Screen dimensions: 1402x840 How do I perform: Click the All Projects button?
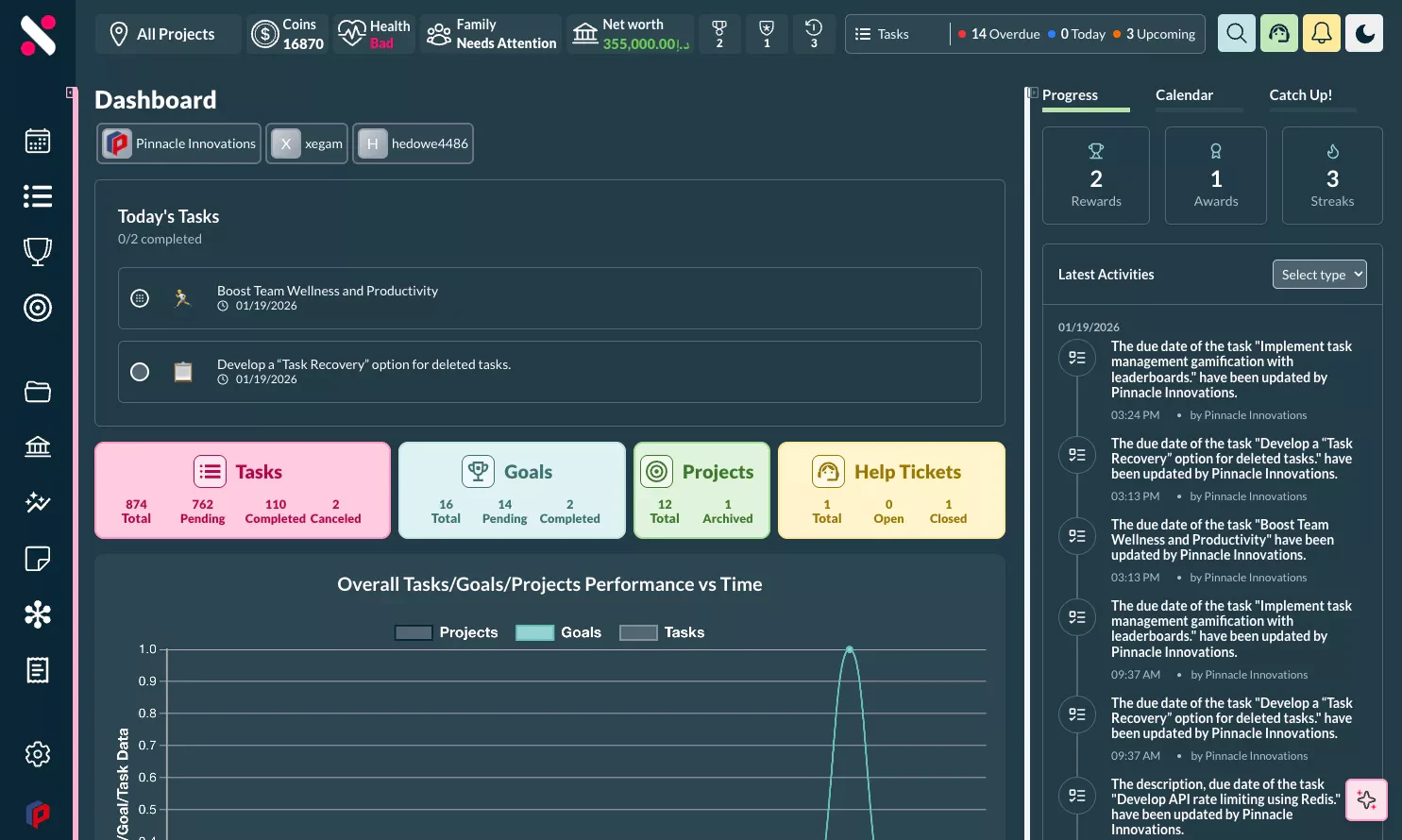(x=167, y=33)
